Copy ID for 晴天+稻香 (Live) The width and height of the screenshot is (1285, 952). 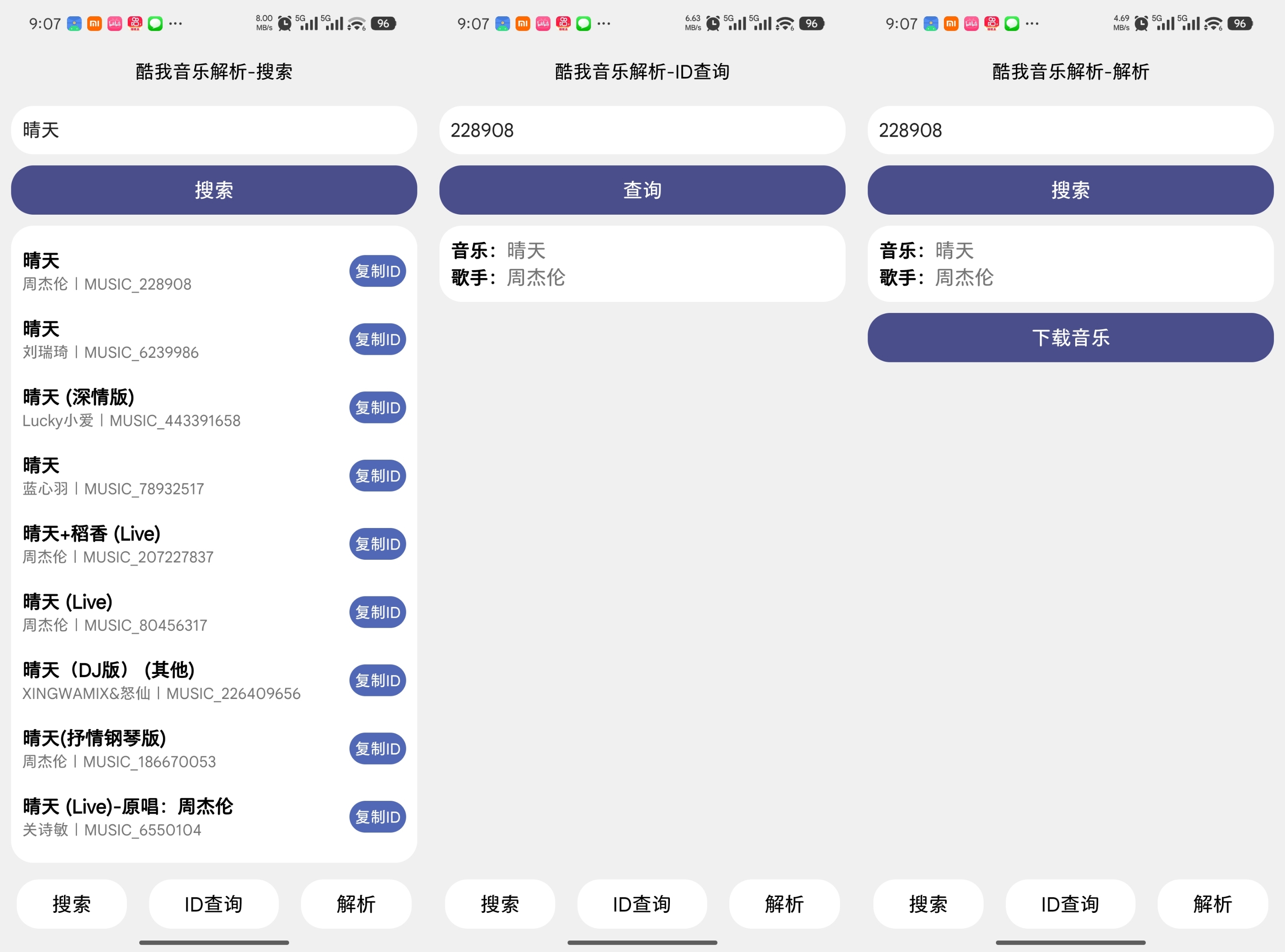[377, 544]
